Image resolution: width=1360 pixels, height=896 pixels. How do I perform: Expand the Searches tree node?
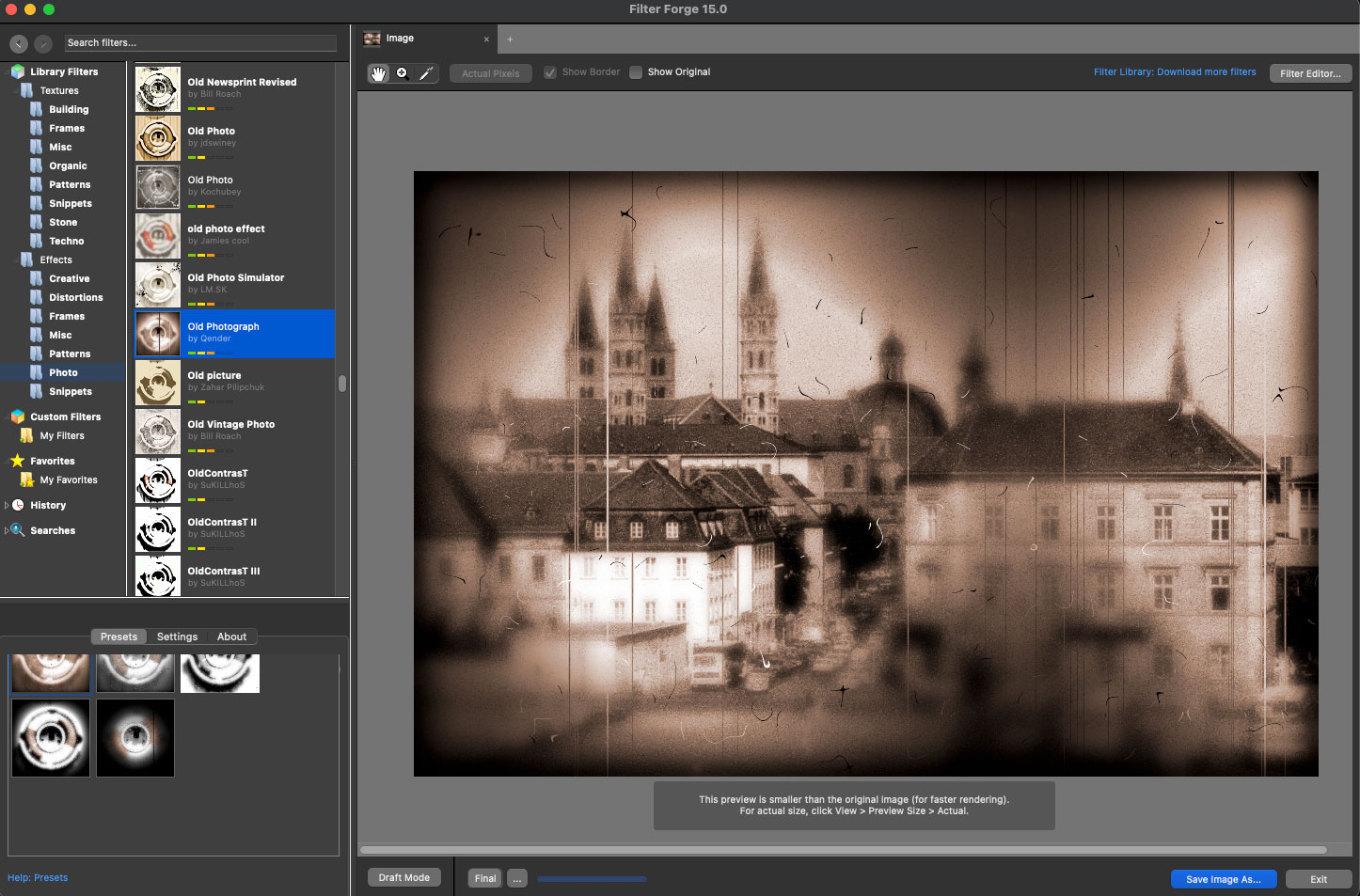coord(8,531)
